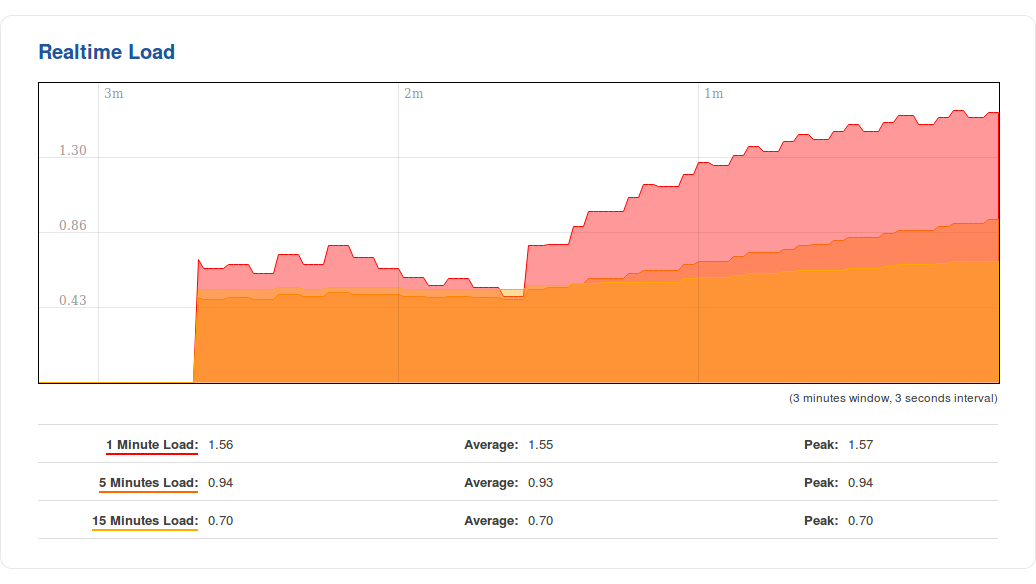Click the 1 minute peak value 1.57

point(860,445)
